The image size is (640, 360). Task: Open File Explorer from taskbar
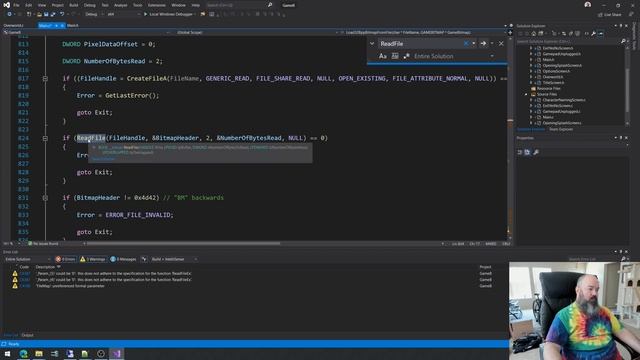click(x=39, y=354)
